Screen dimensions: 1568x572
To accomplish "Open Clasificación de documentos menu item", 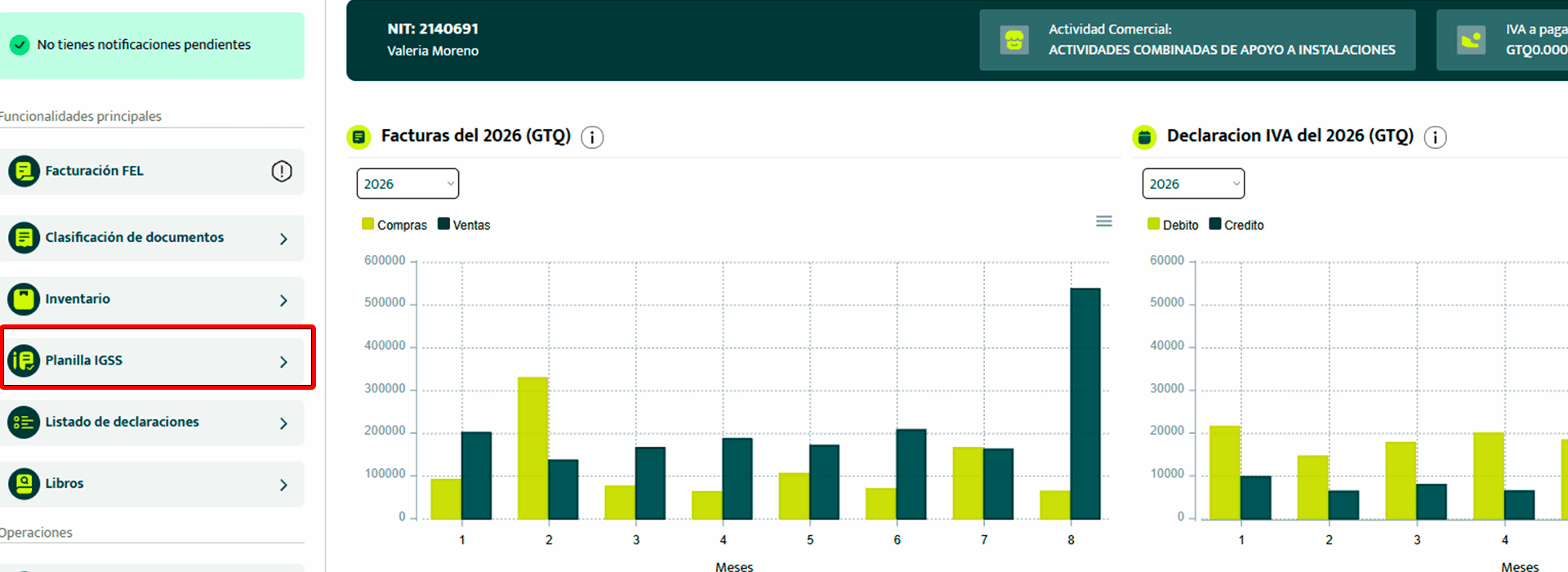I will 152,238.
